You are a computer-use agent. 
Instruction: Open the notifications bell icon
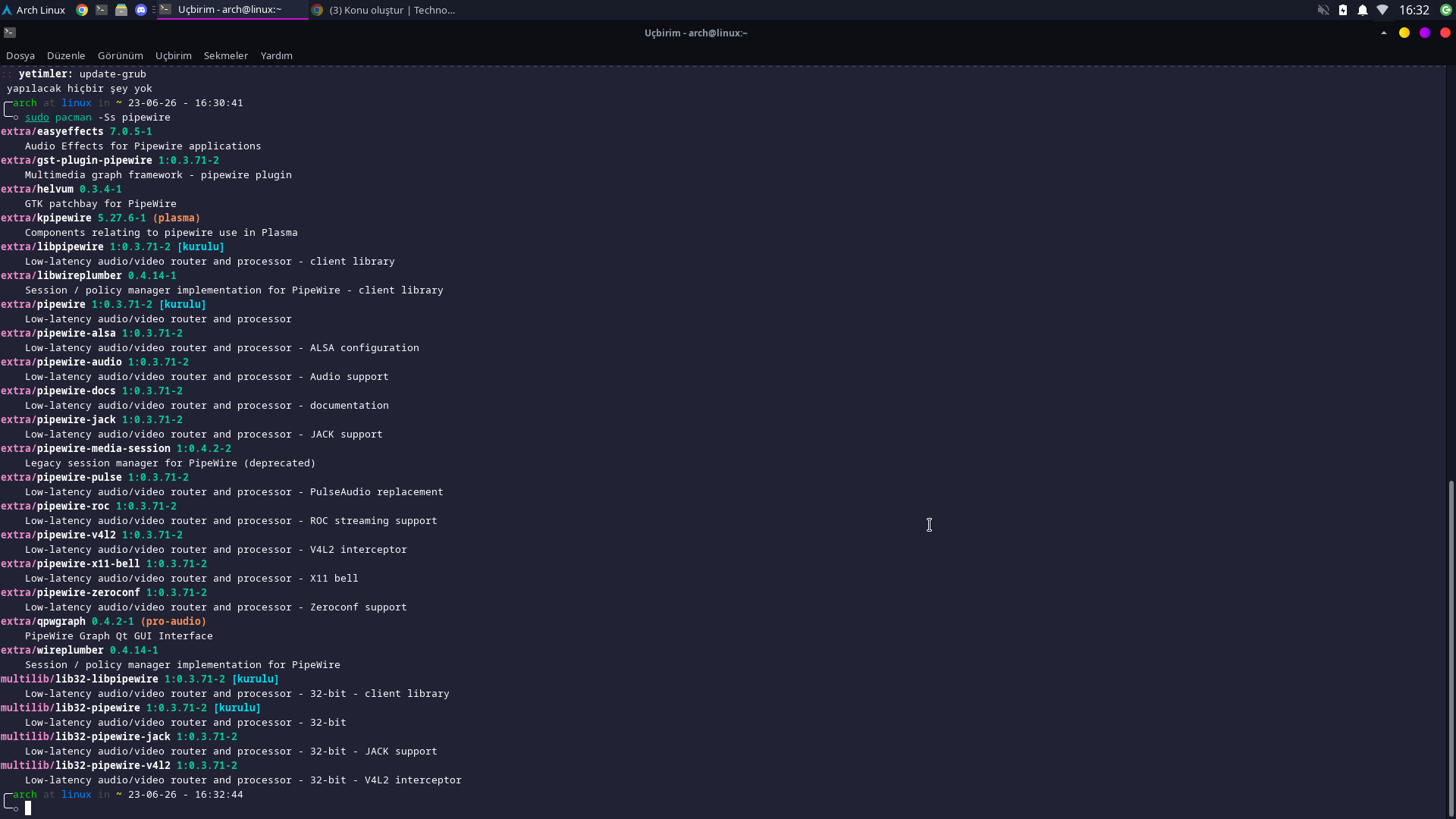coord(1363,10)
